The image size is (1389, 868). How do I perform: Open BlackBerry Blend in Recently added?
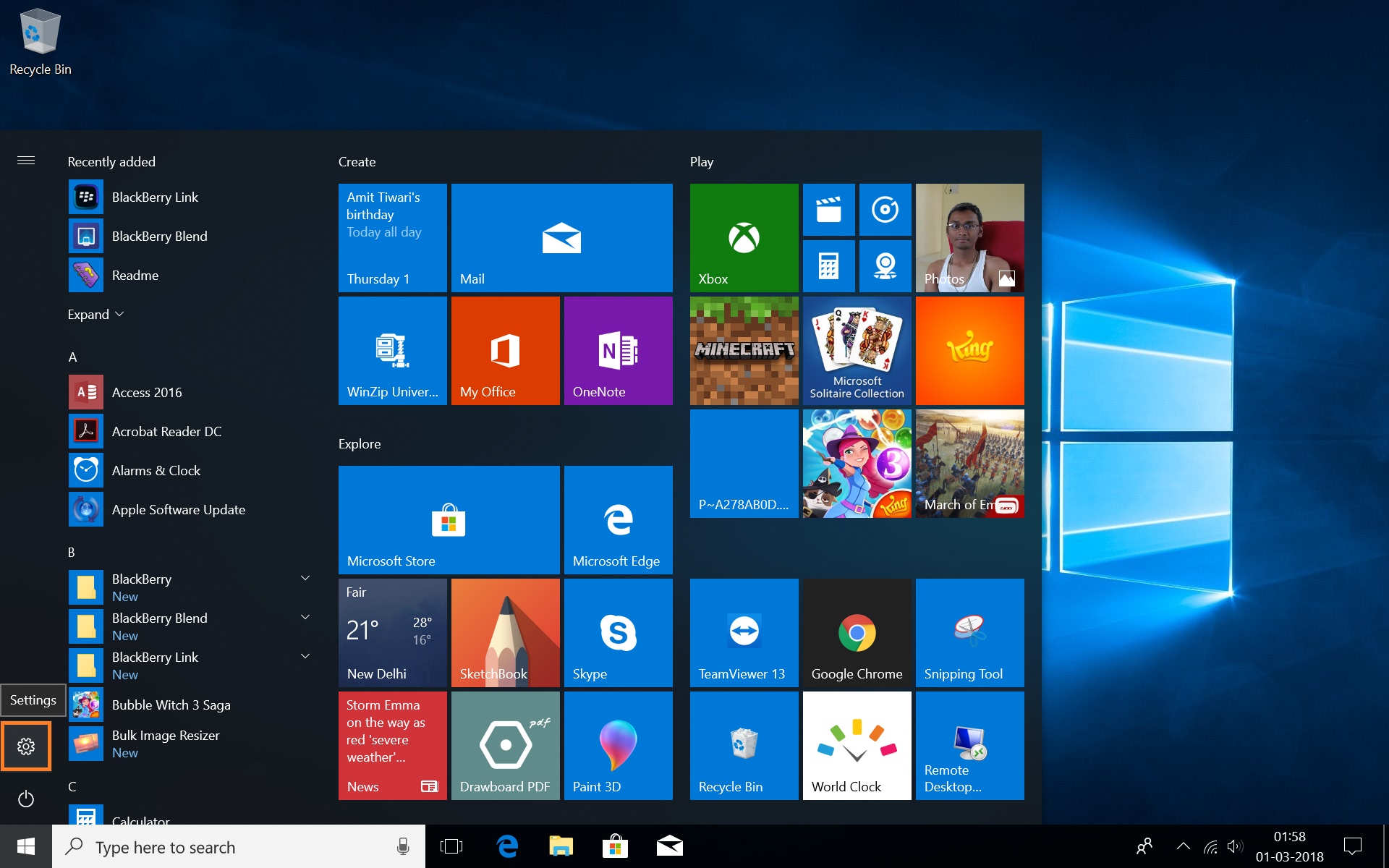(x=192, y=236)
